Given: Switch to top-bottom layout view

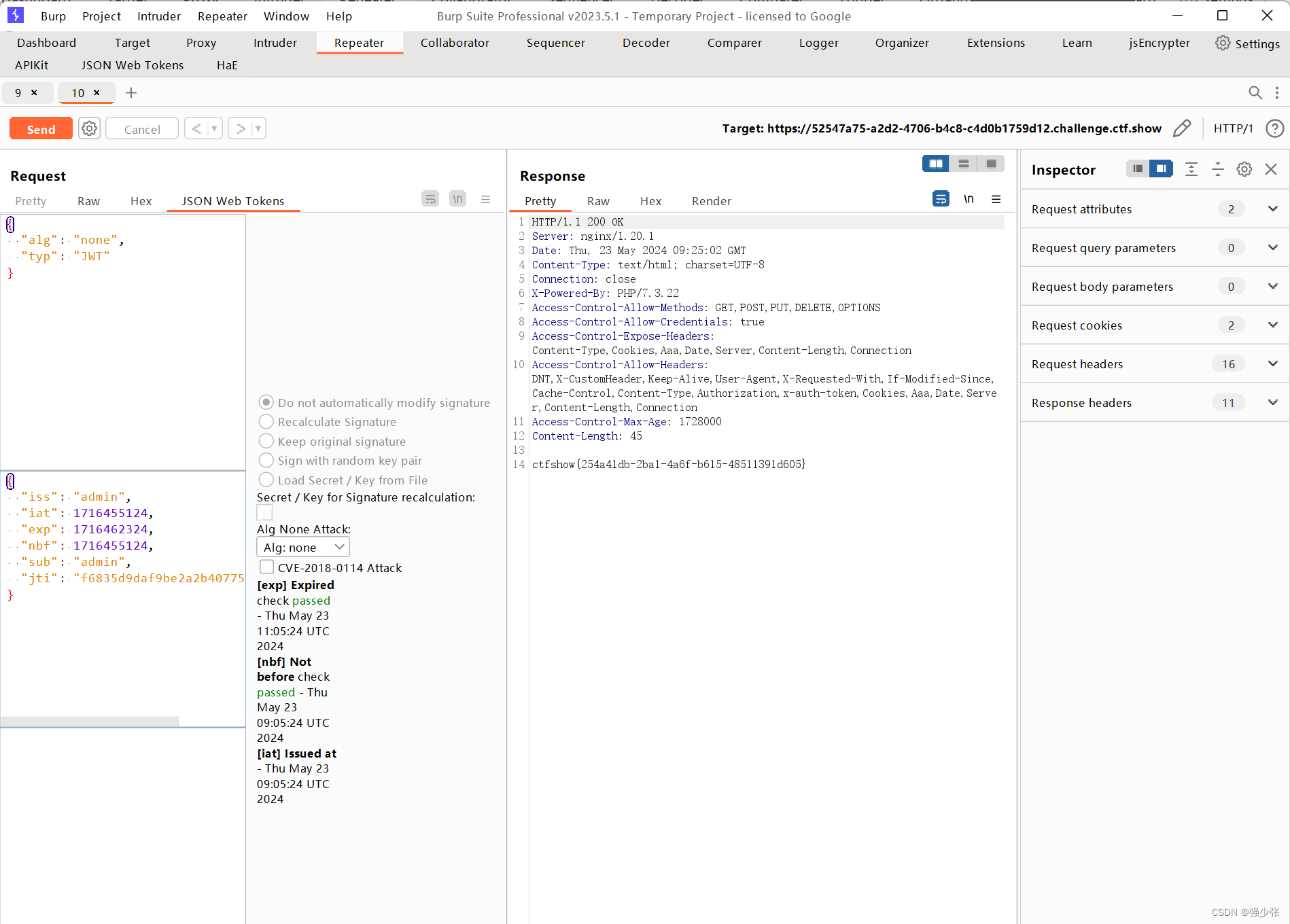Looking at the screenshot, I should pyautogui.click(x=963, y=164).
